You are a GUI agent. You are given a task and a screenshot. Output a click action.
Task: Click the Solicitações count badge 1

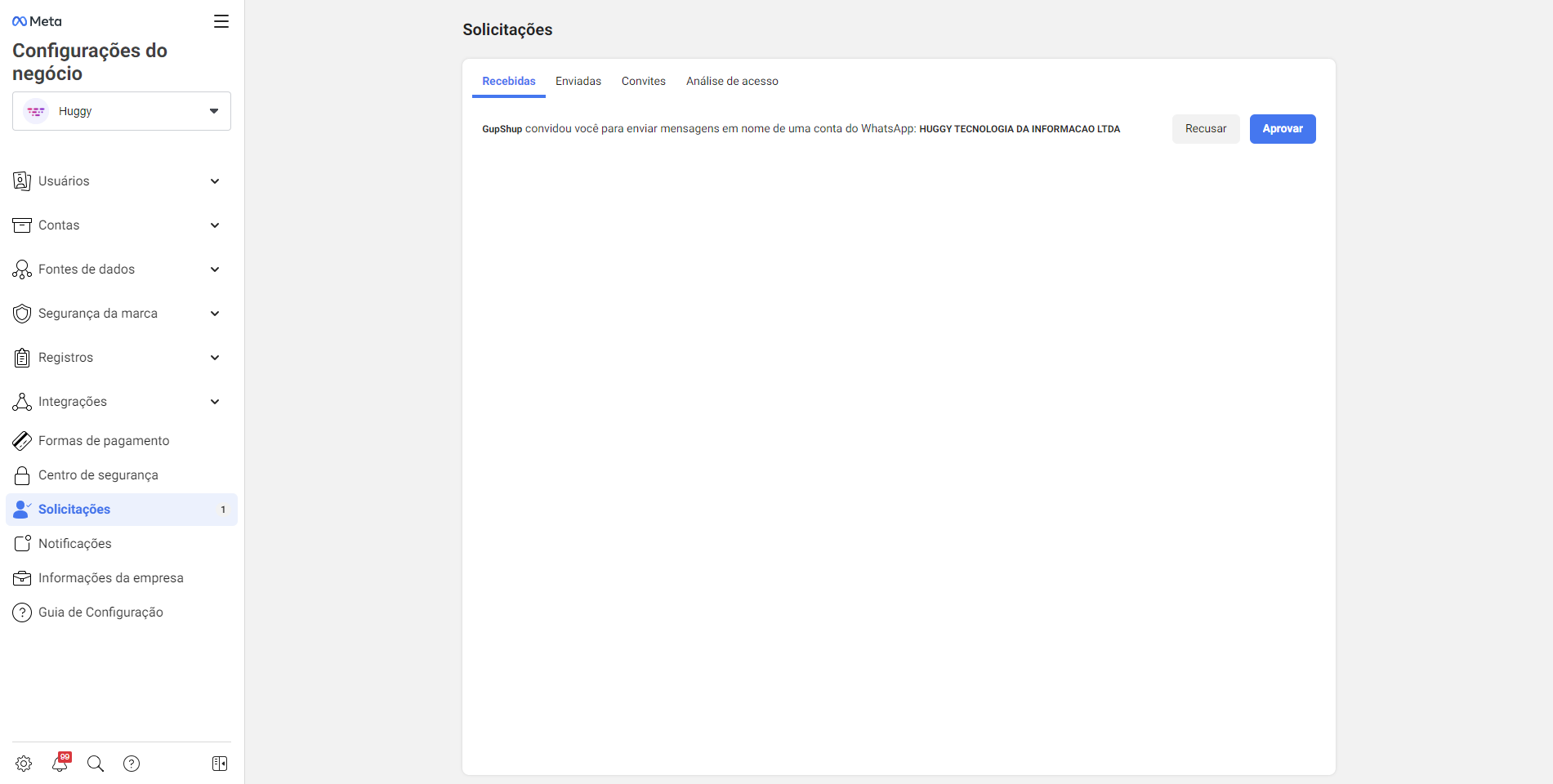coord(223,510)
